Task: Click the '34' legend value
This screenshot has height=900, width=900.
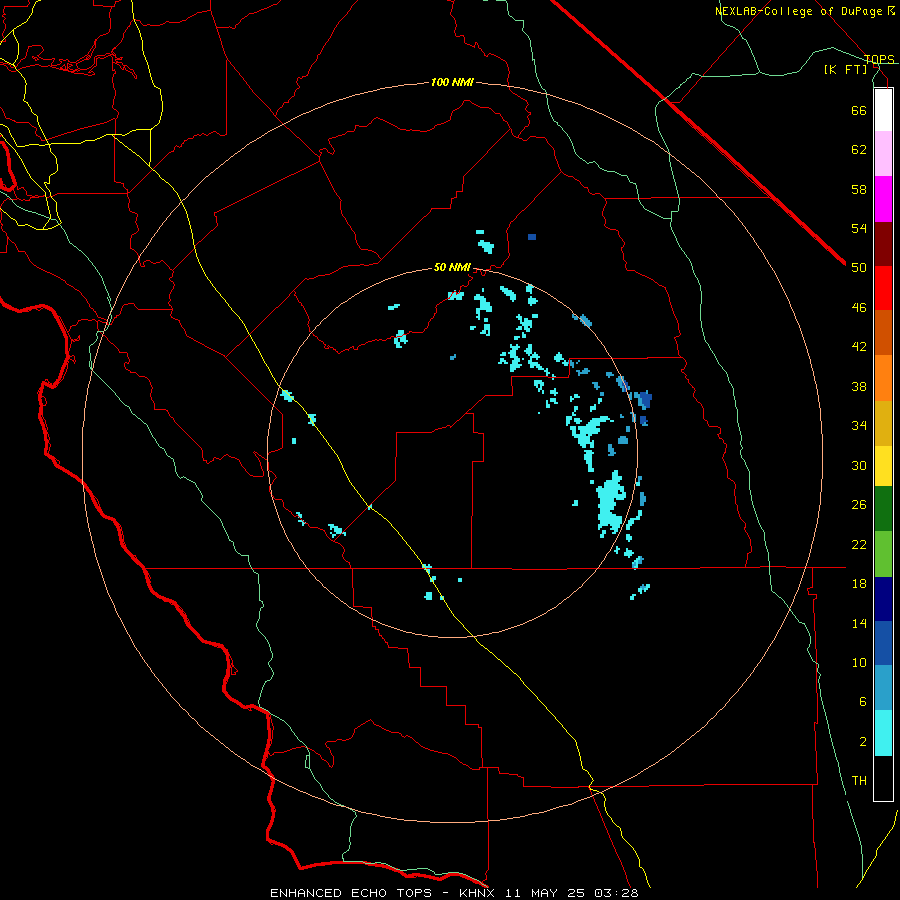Action: click(859, 426)
